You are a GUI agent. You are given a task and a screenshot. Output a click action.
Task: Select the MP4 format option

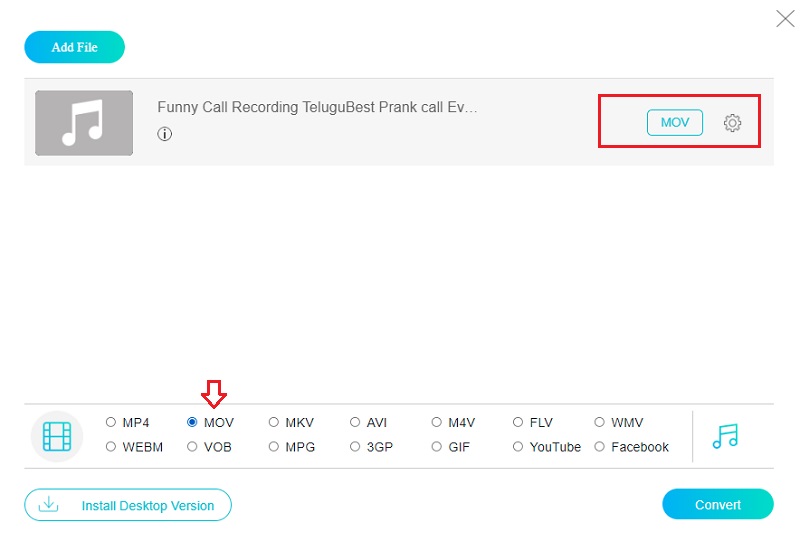point(111,423)
